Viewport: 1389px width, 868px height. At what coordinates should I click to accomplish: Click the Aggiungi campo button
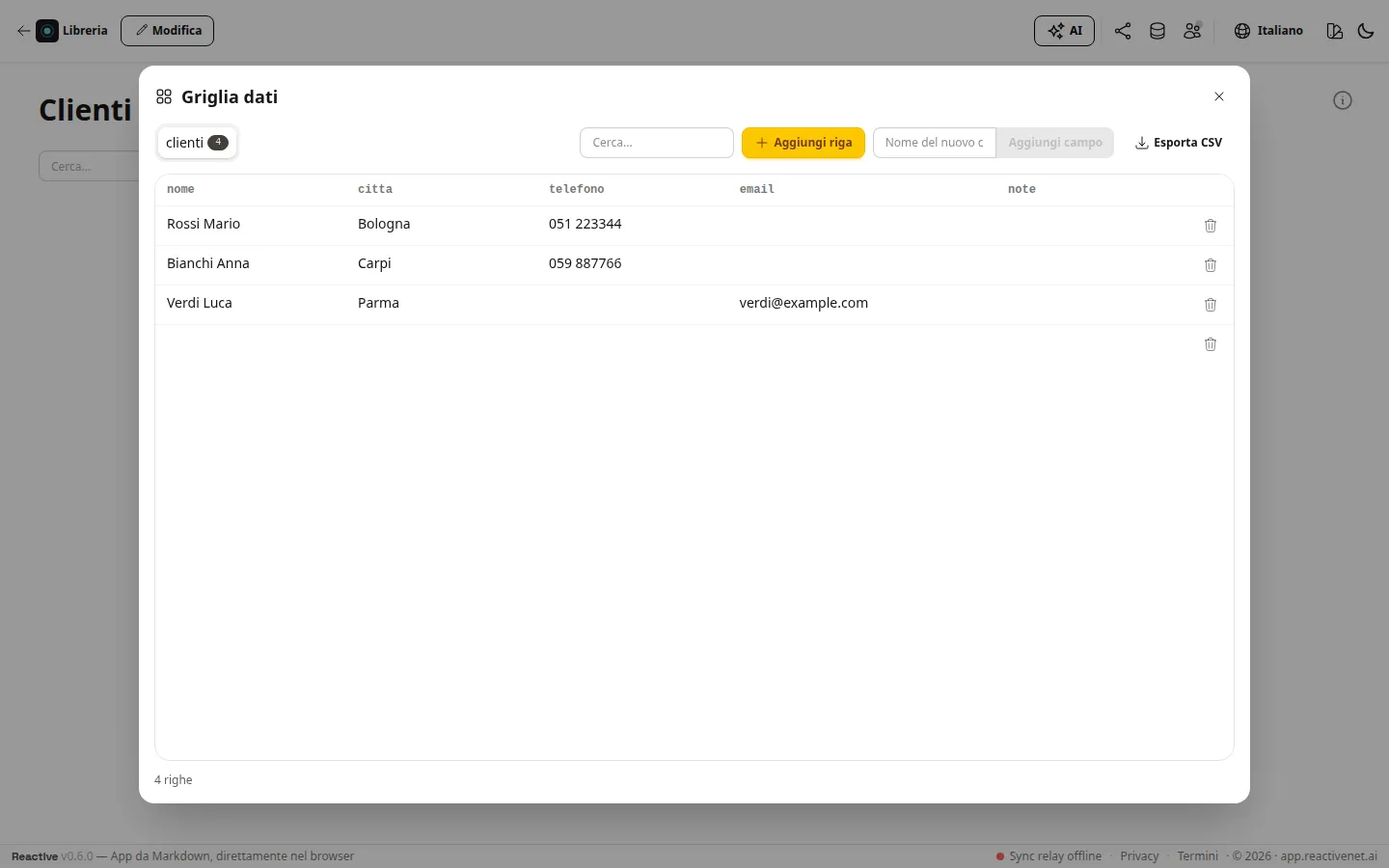[1055, 143]
